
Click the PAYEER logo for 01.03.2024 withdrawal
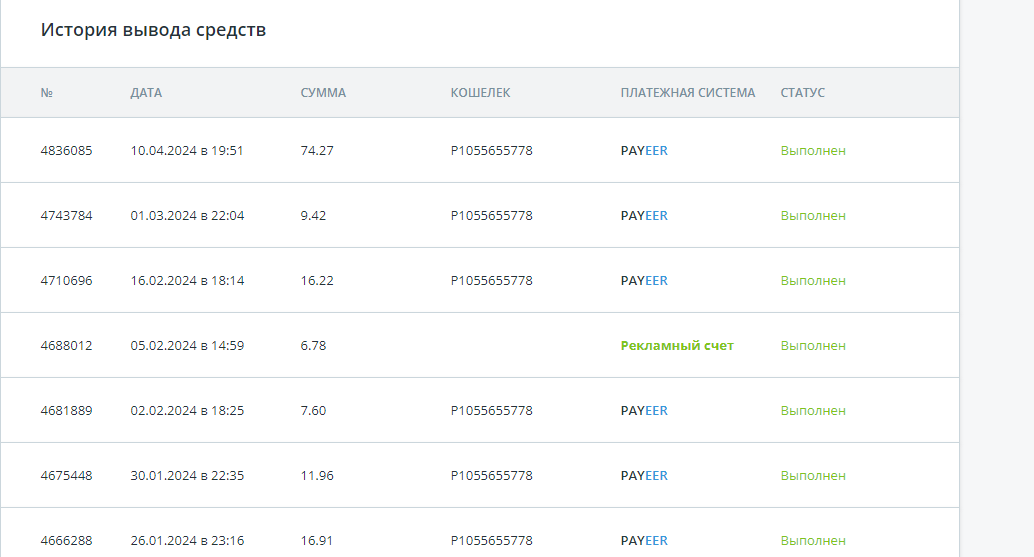[x=644, y=216]
